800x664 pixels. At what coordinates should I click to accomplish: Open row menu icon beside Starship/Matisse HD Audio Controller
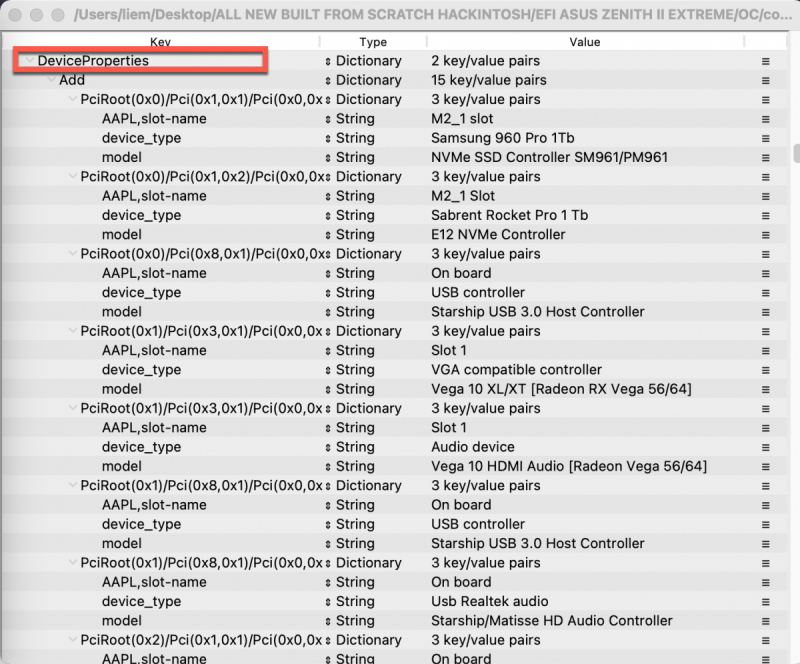[x=765, y=621]
